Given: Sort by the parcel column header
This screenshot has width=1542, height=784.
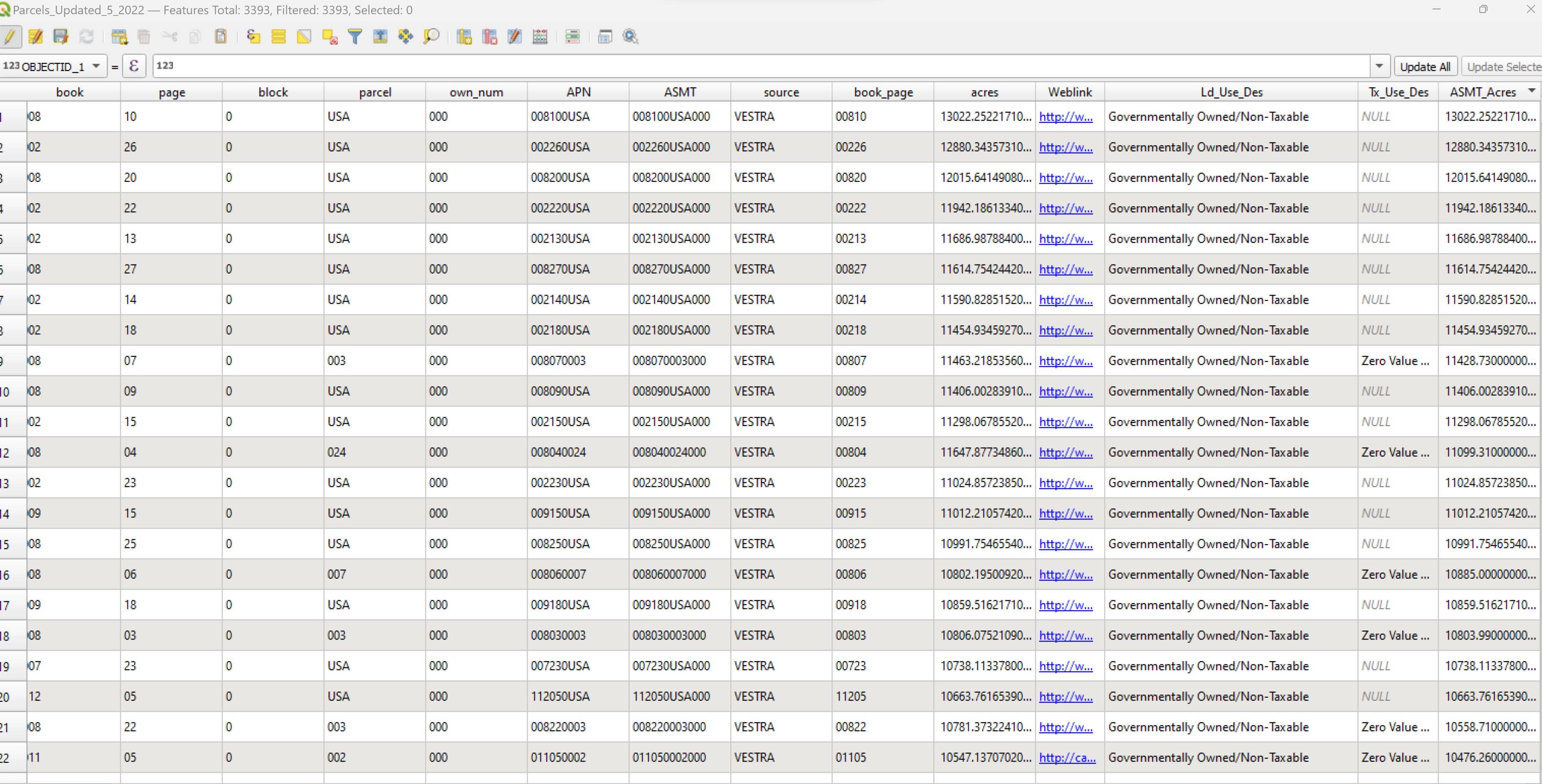Looking at the screenshot, I should point(375,92).
